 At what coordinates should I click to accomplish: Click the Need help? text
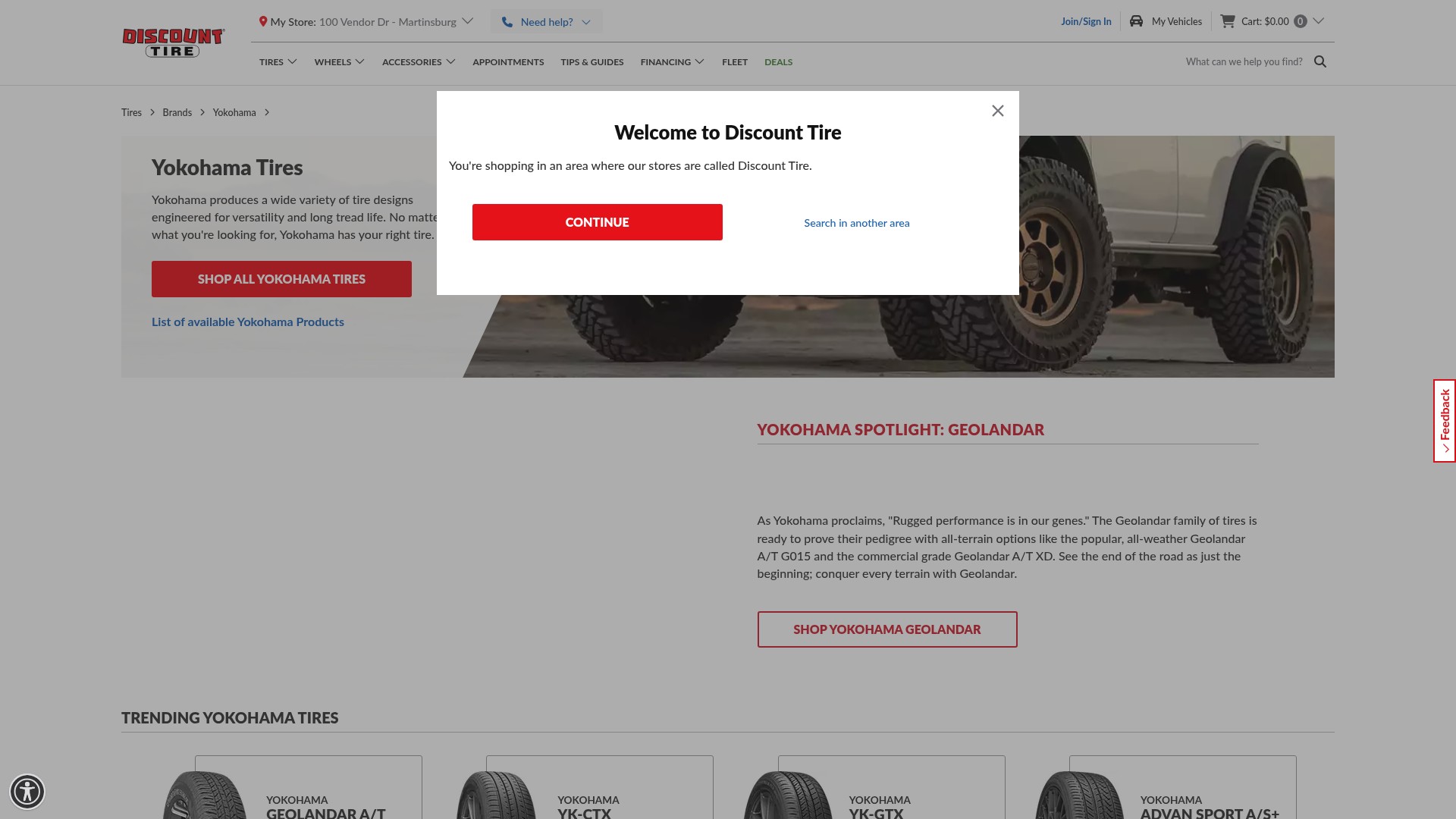click(x=547, y=22)
